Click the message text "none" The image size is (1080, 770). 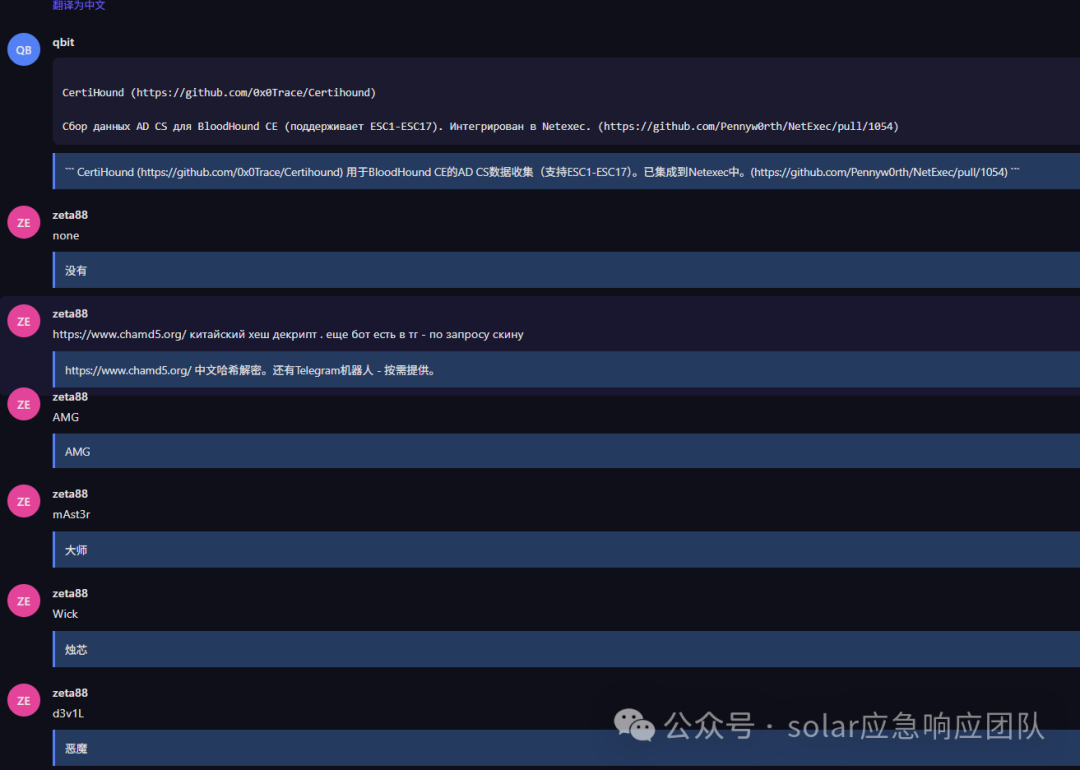coord(66,236)
